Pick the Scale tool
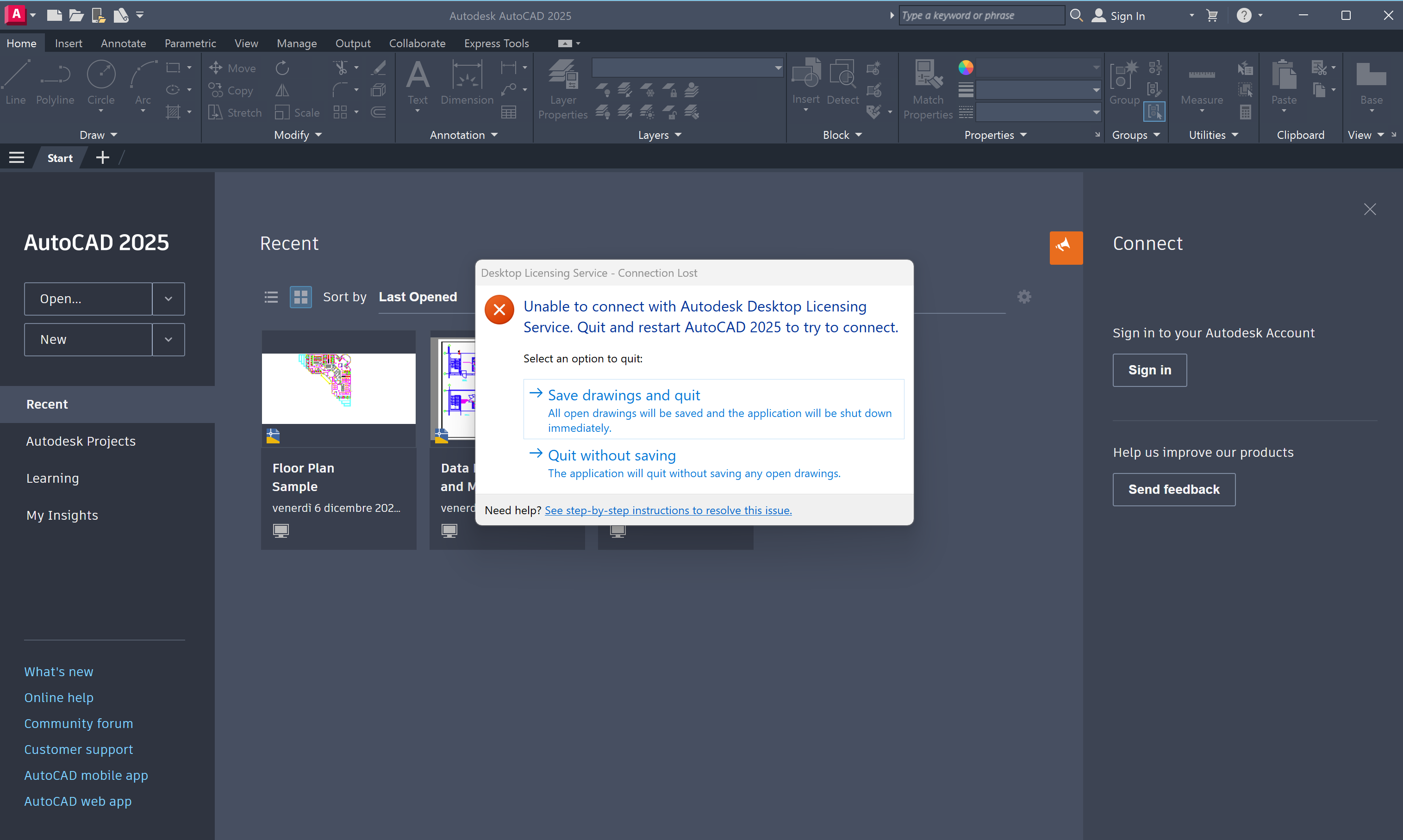 pos(297,112)
